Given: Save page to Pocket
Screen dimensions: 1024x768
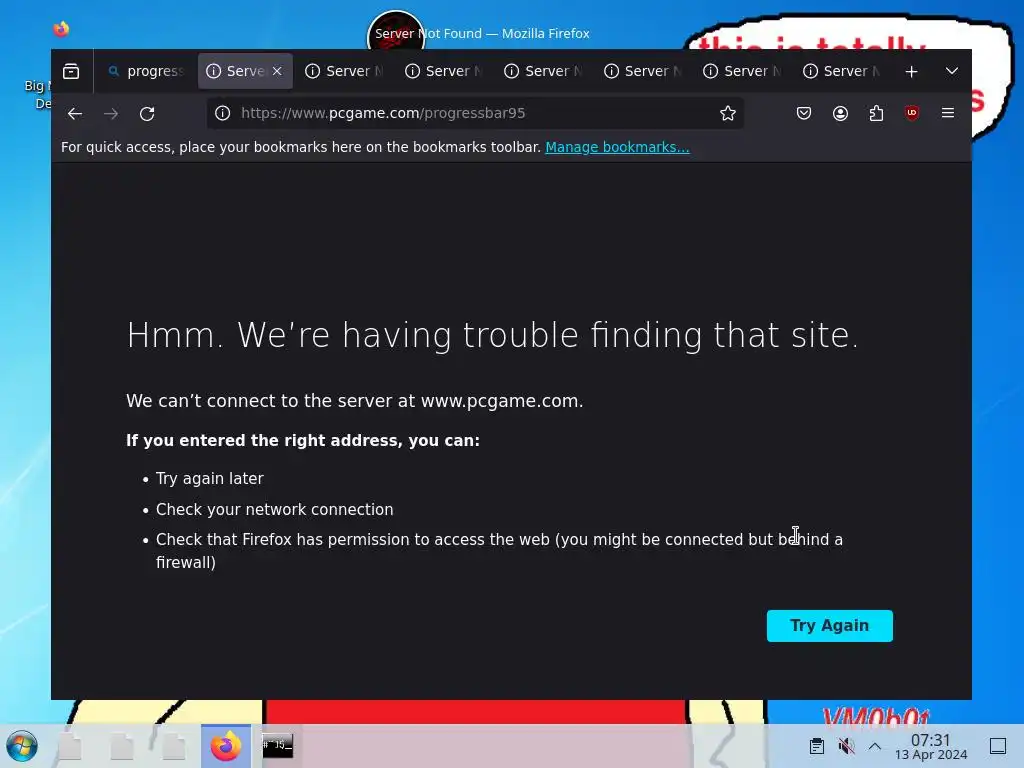Looking at the screenshot, I should pos(804,113).
